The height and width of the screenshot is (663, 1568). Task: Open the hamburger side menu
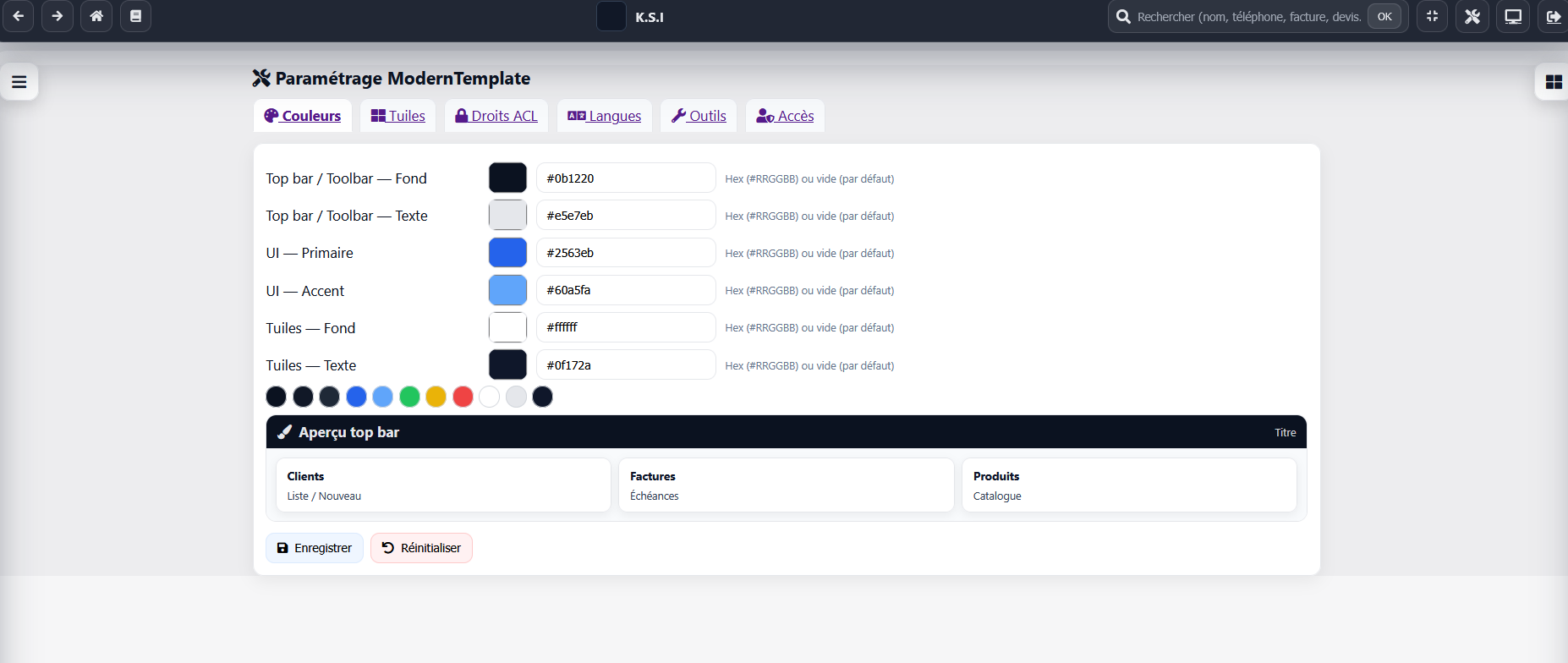click(19, 82)
